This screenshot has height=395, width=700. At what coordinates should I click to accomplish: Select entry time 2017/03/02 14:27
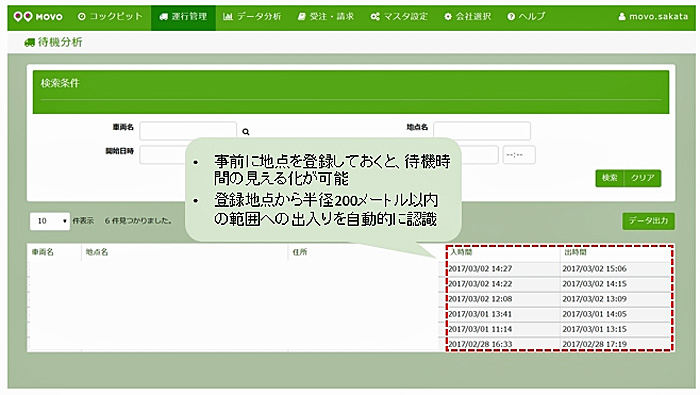[480, 269]
